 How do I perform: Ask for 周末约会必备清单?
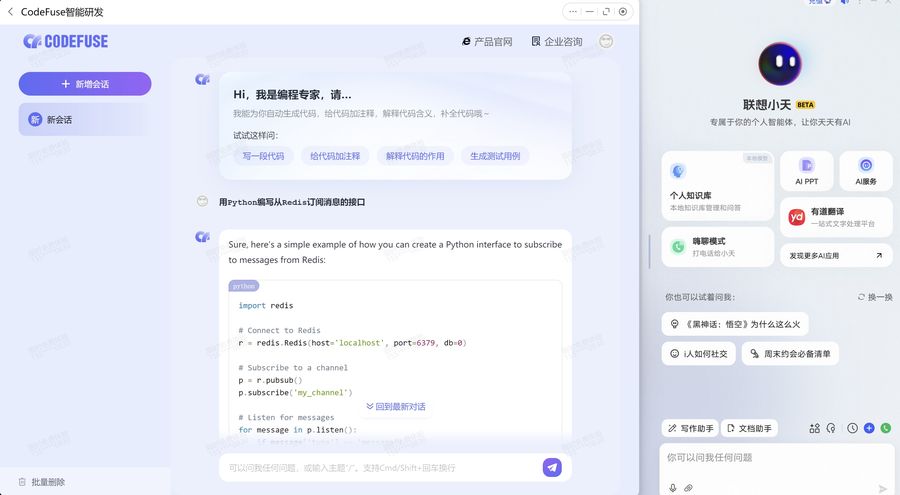tap(790, 354)
